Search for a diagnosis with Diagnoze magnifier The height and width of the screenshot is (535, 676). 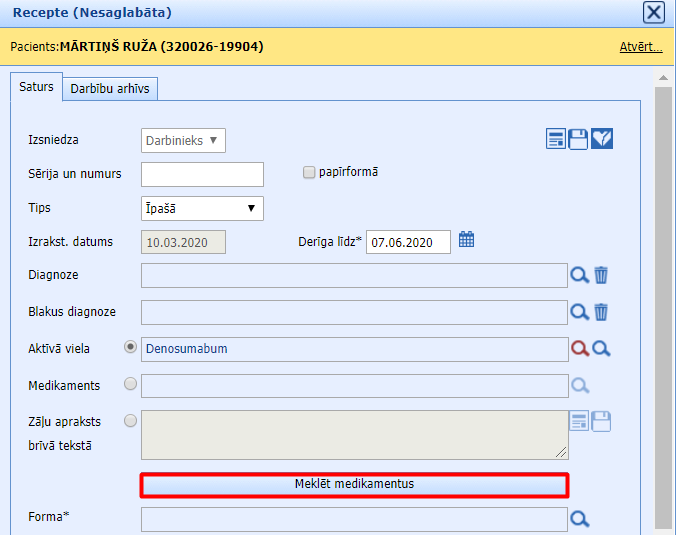click(x=579, y=275)
